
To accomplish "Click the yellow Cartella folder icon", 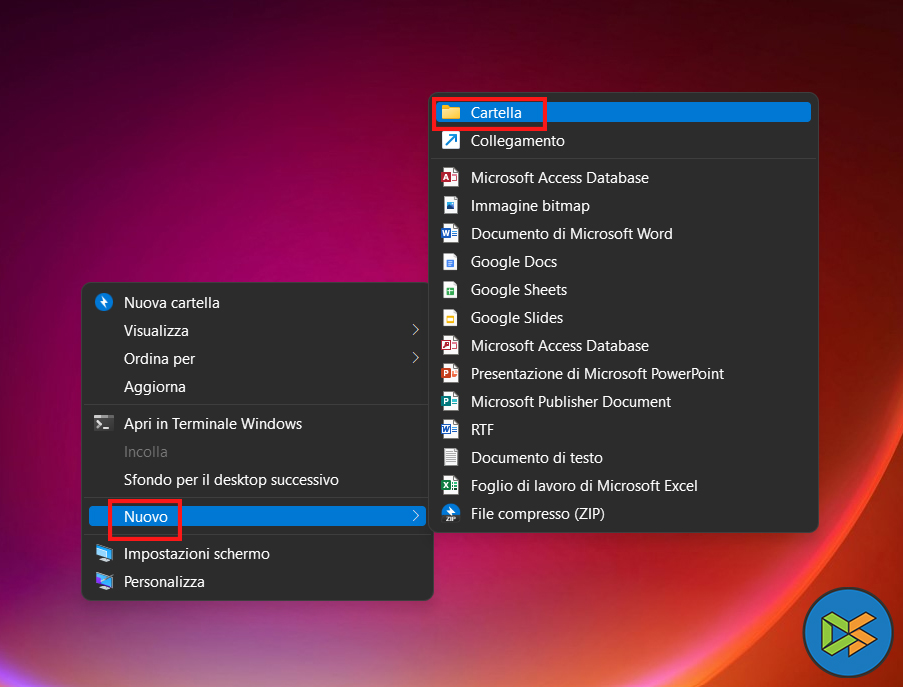I will pyautogui.click(x=451, y=113).
